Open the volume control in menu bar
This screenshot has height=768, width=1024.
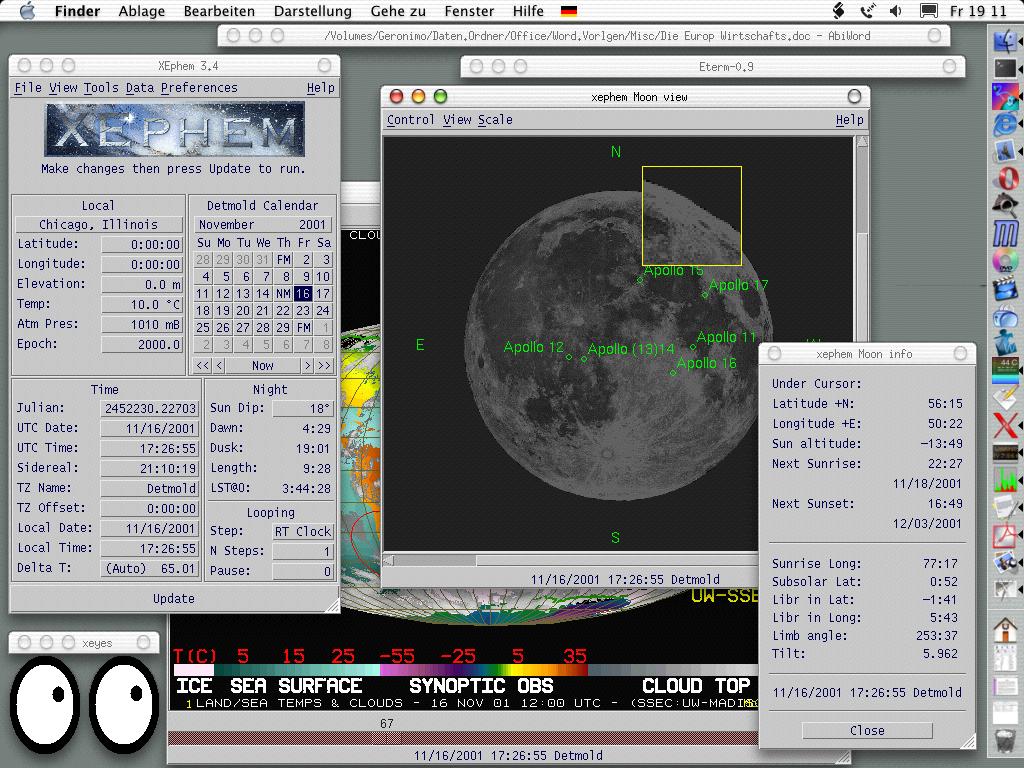(x=896, y=11)
